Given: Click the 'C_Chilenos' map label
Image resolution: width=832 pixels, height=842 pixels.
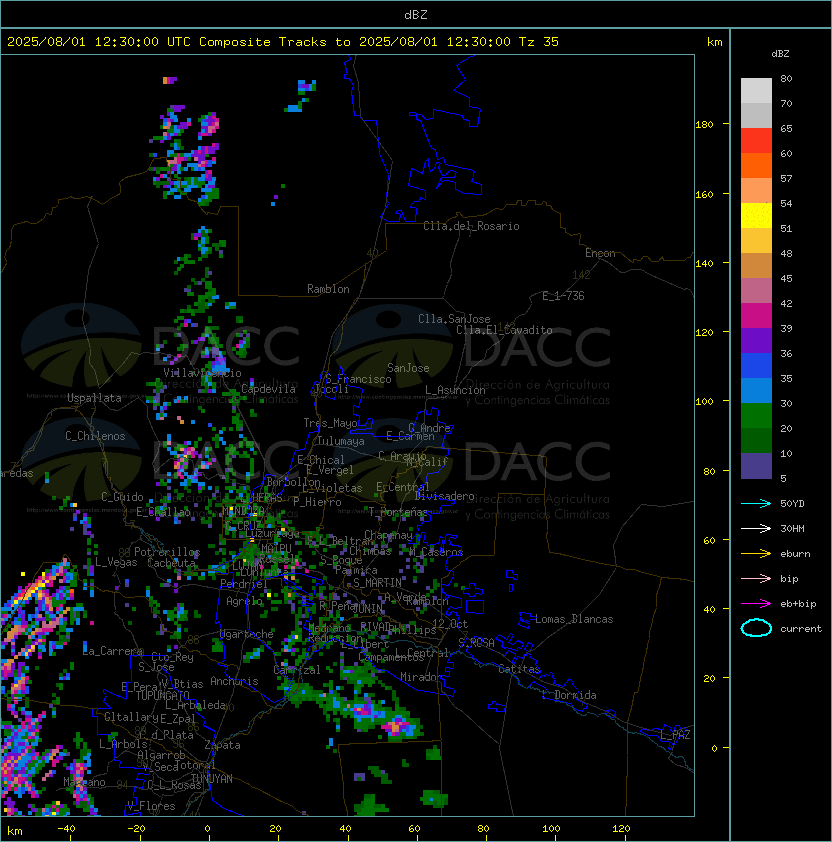Looking at the screenshot, I should point(95,436).
